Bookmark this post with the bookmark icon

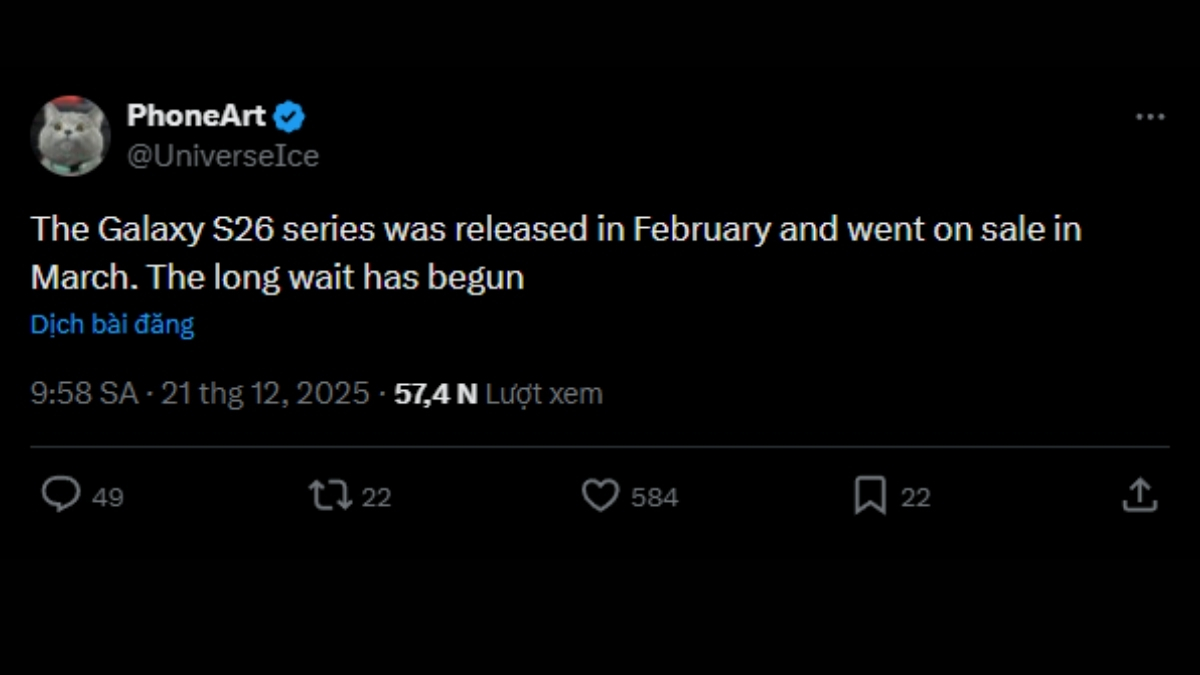[870, 495]
